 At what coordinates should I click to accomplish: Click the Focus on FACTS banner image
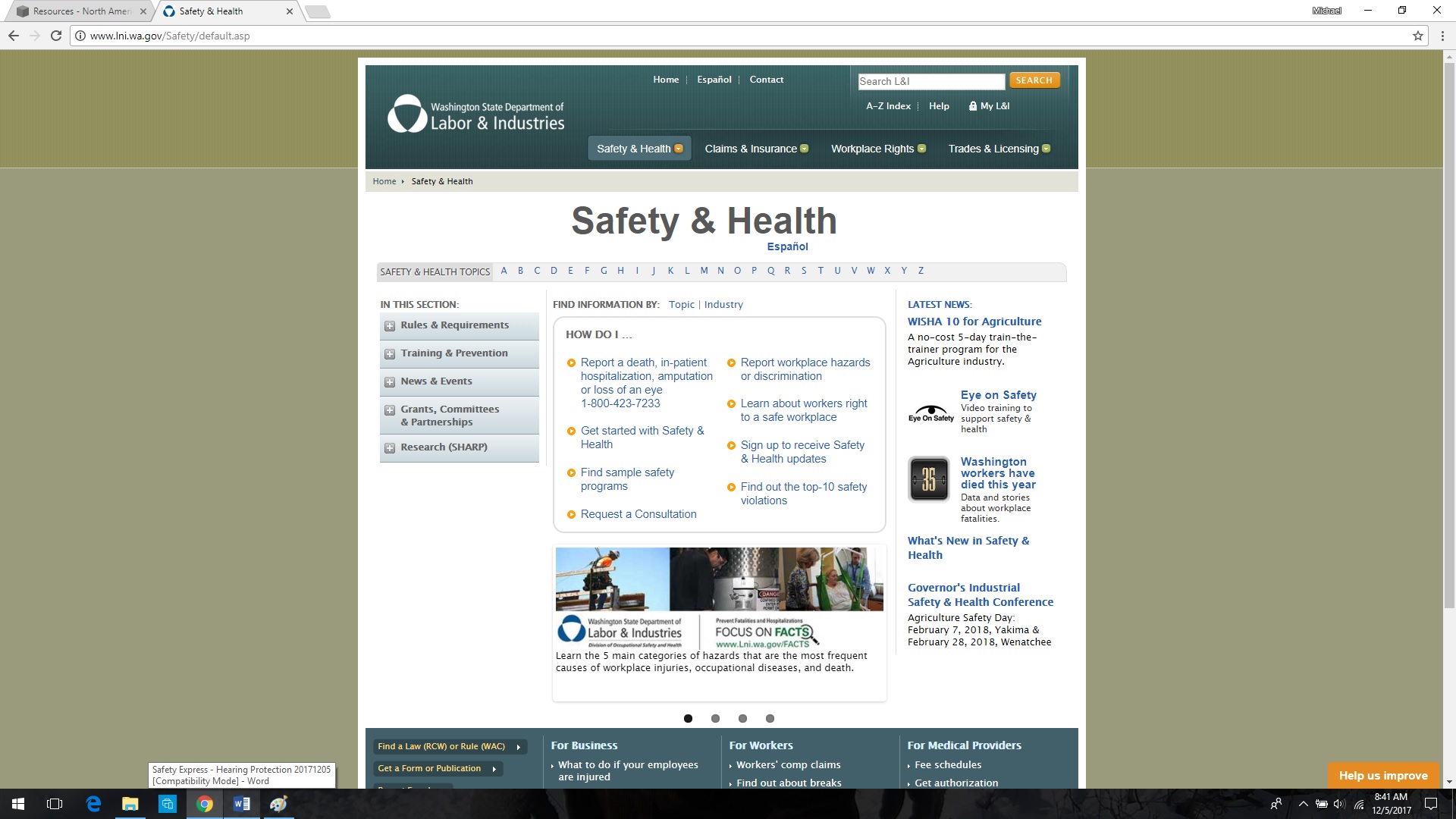coord(720,598)
